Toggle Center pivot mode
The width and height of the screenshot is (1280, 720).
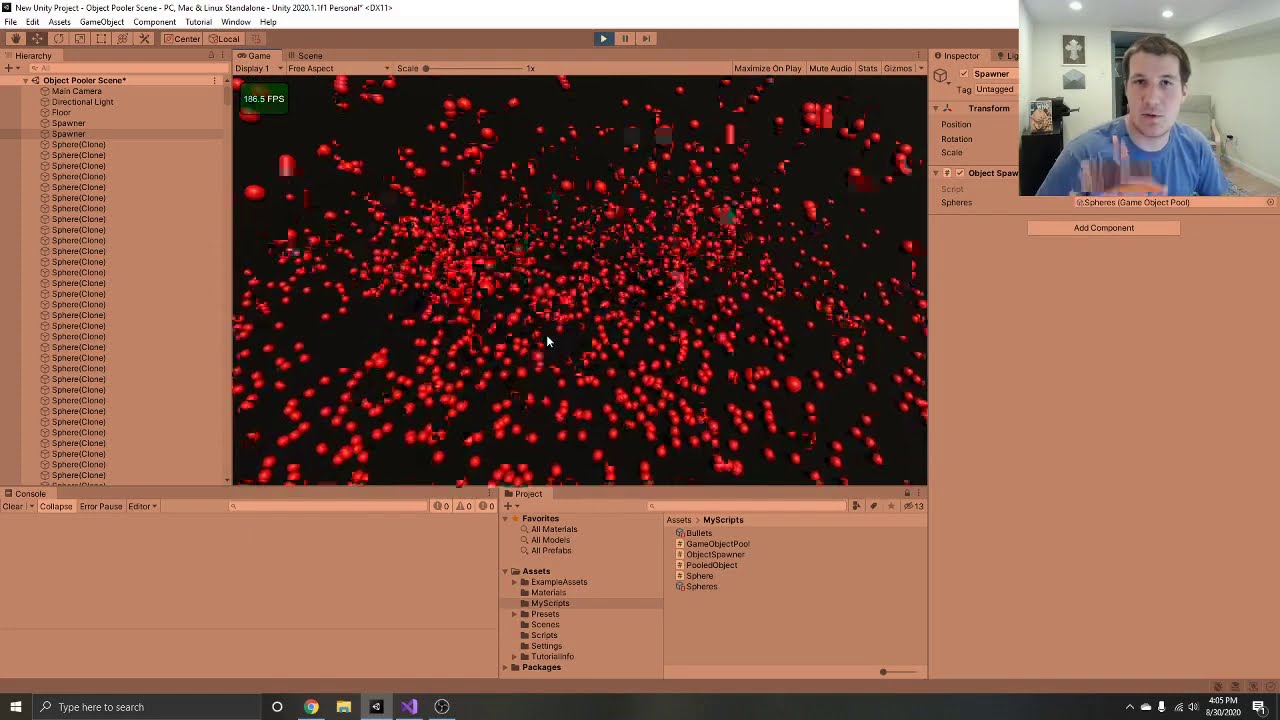pyautogui.click(x=182, y=39)
